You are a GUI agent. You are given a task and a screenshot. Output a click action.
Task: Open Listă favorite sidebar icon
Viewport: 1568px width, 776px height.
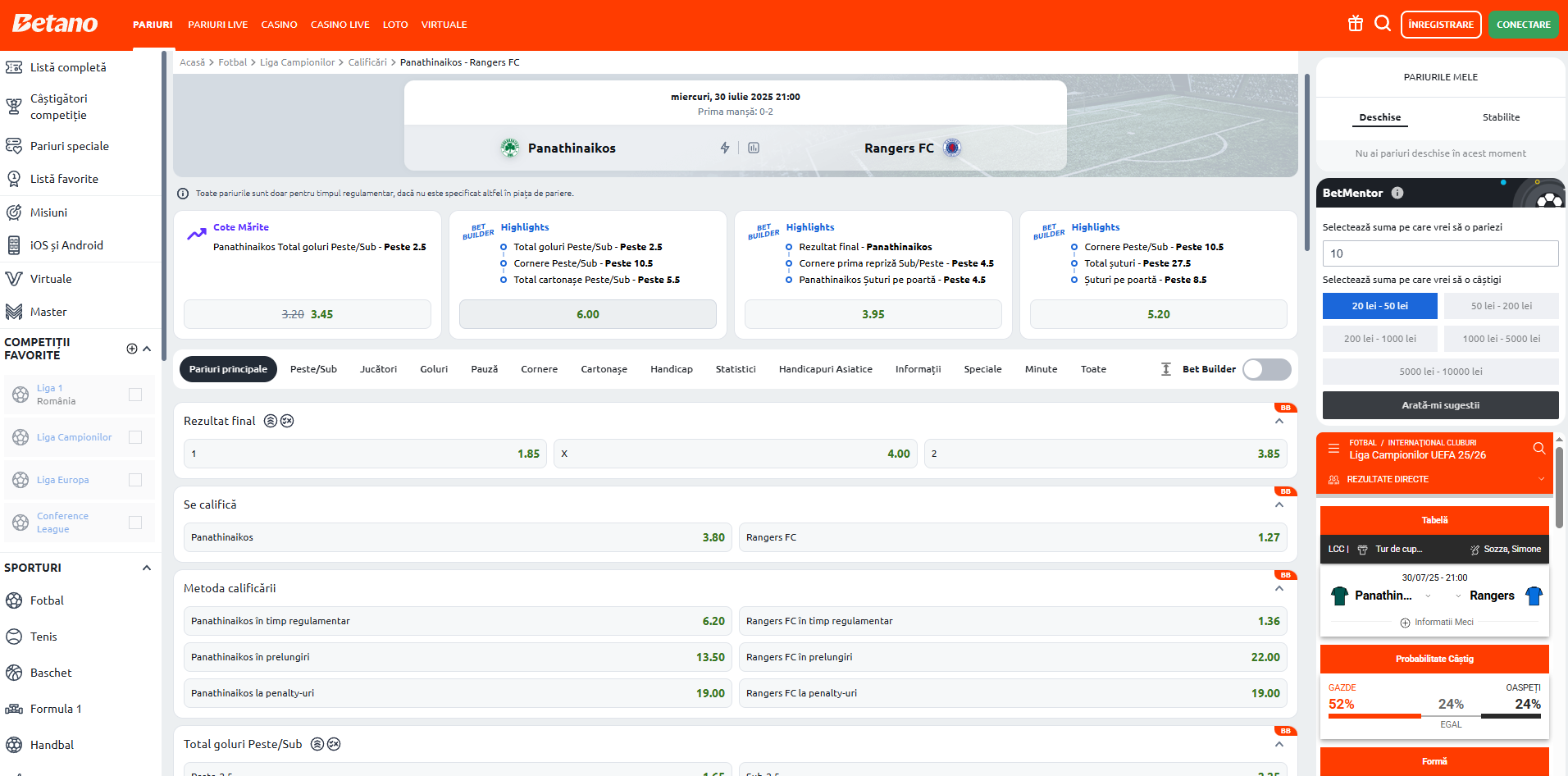click(14, 179)
